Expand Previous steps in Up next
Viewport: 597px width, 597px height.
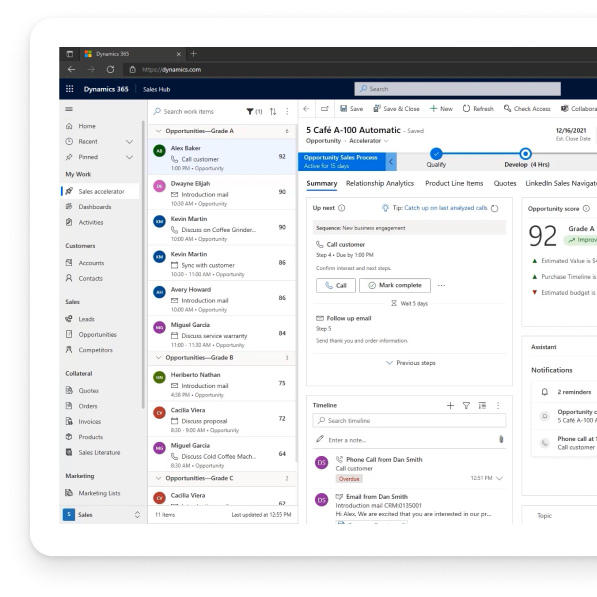410,363
